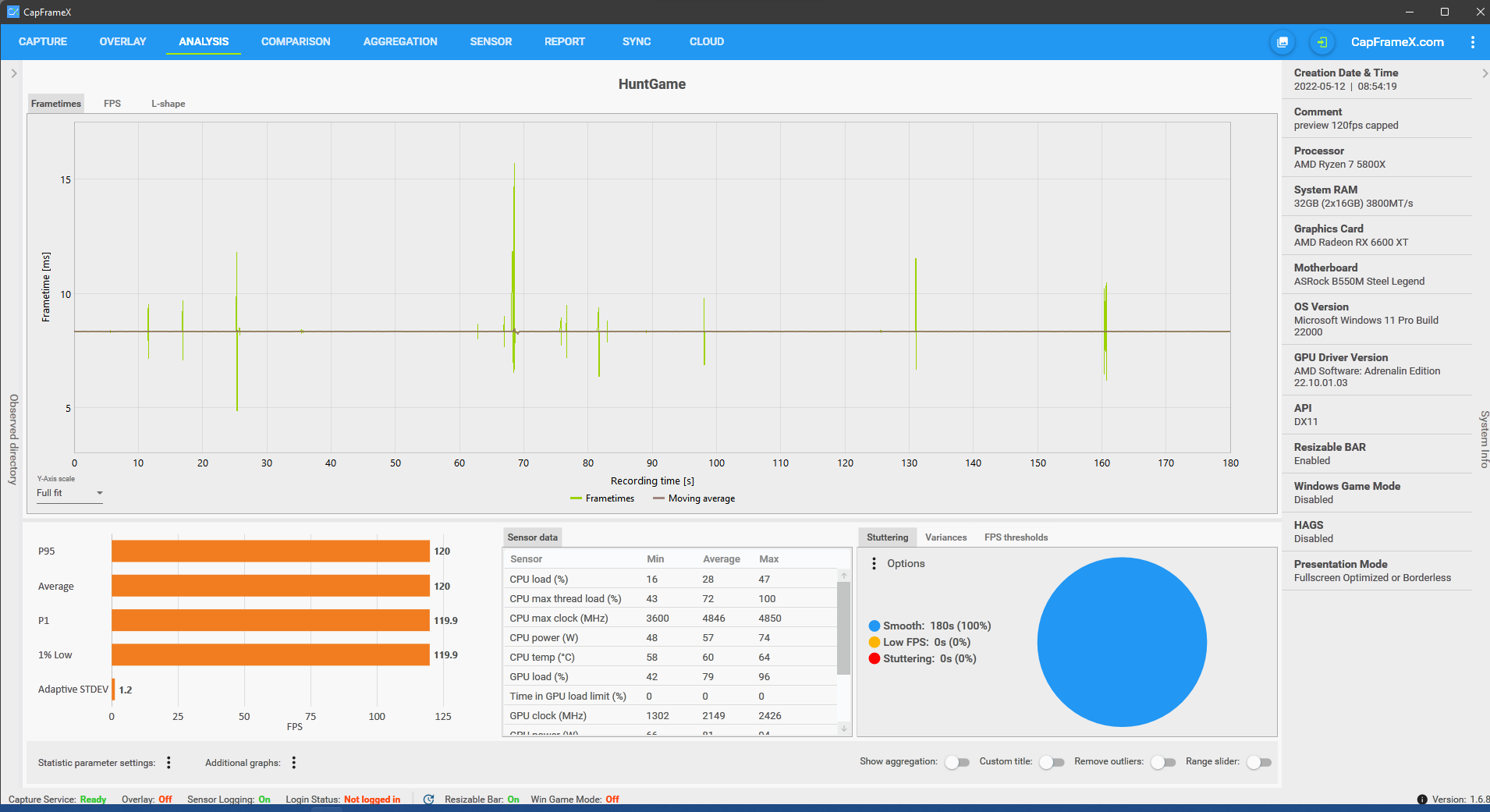This screenshot has width=1490, height=812.
Task: Select the Sensor data tab
Action: click(x=533, y=537)
